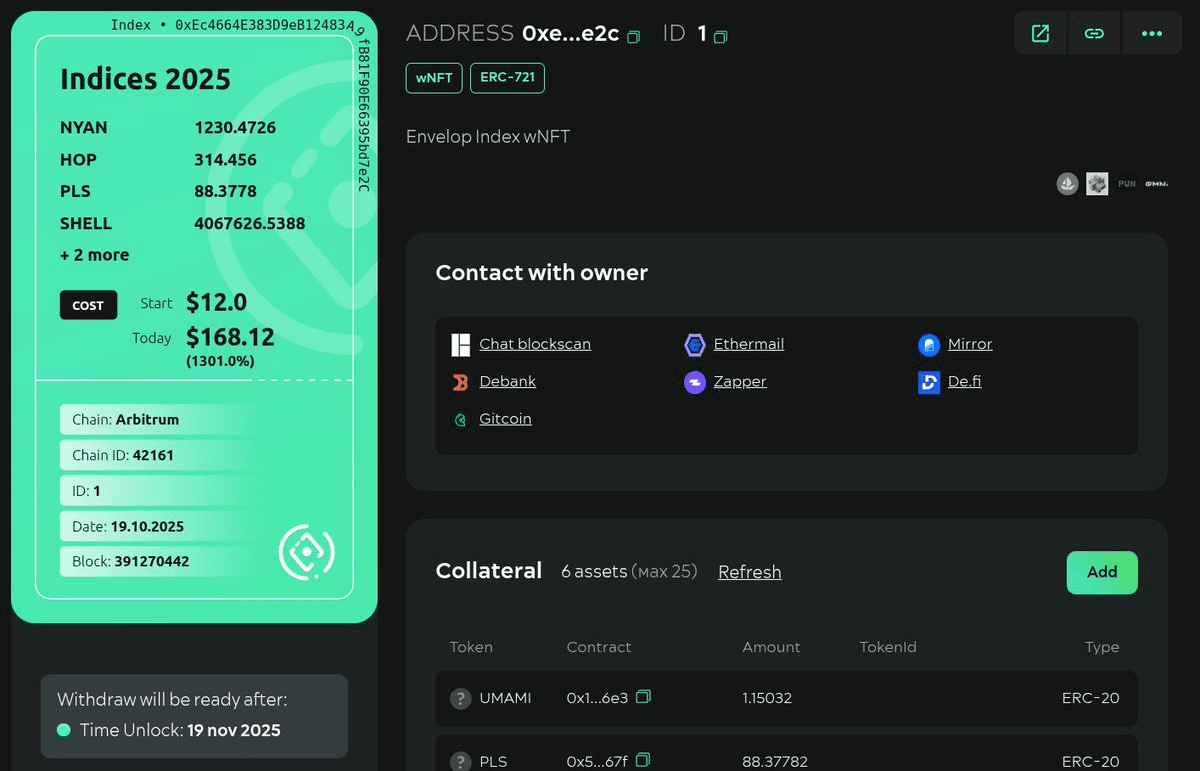
Task: Click the Debank flame icon
Action: pos(460,382)
